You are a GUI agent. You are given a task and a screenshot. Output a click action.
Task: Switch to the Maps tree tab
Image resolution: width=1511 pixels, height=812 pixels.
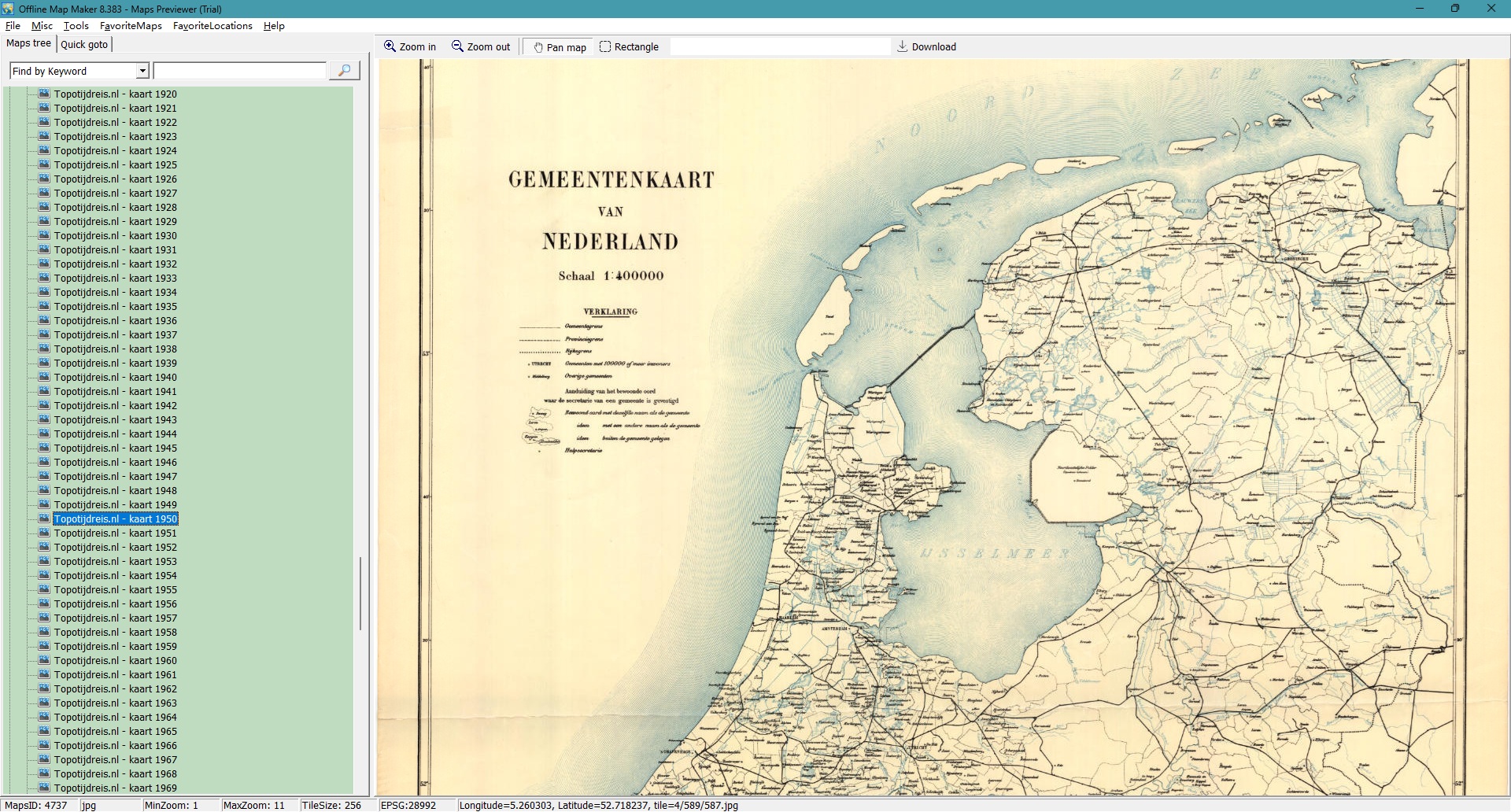tap(28, 43)
